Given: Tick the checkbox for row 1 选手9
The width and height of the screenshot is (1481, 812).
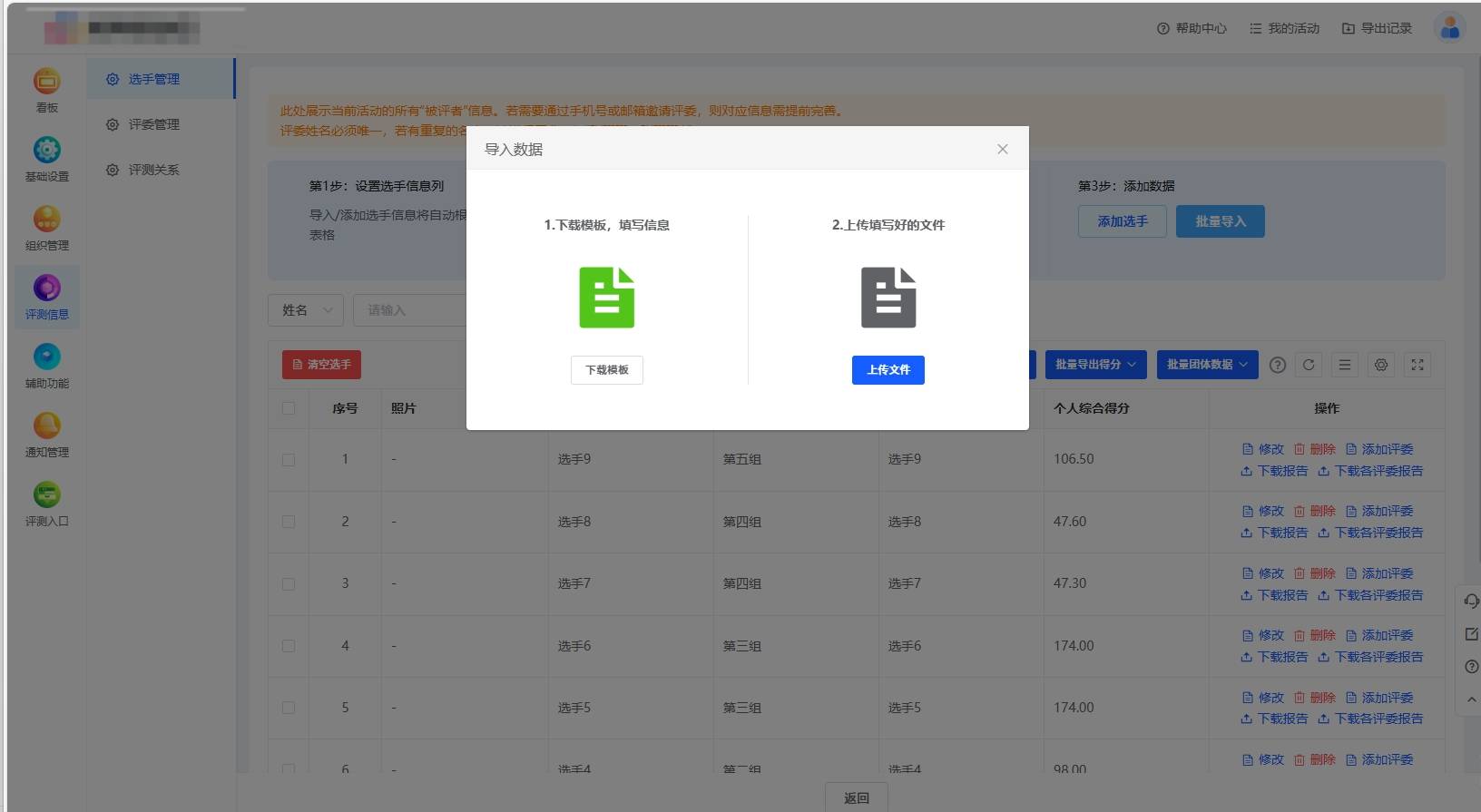Looking at the screenshot, I should coord(289,460).
